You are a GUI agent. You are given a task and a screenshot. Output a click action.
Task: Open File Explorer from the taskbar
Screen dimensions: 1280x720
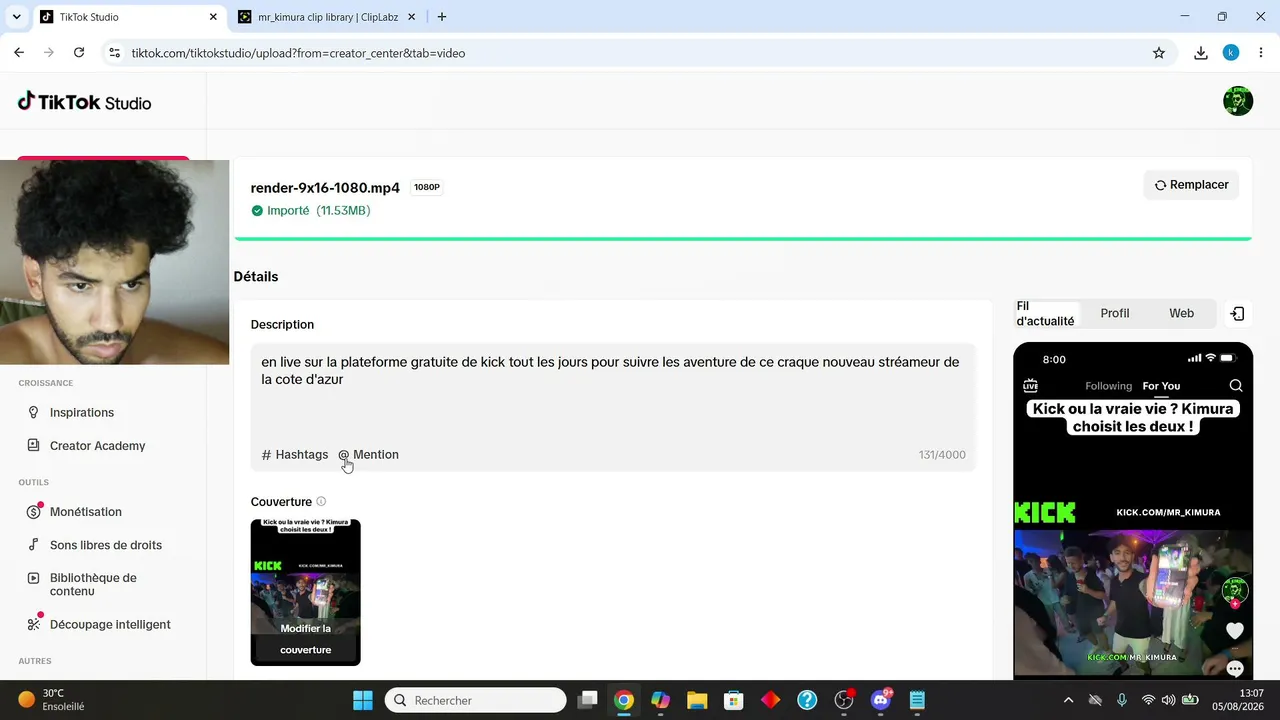(x=697, y=700)
